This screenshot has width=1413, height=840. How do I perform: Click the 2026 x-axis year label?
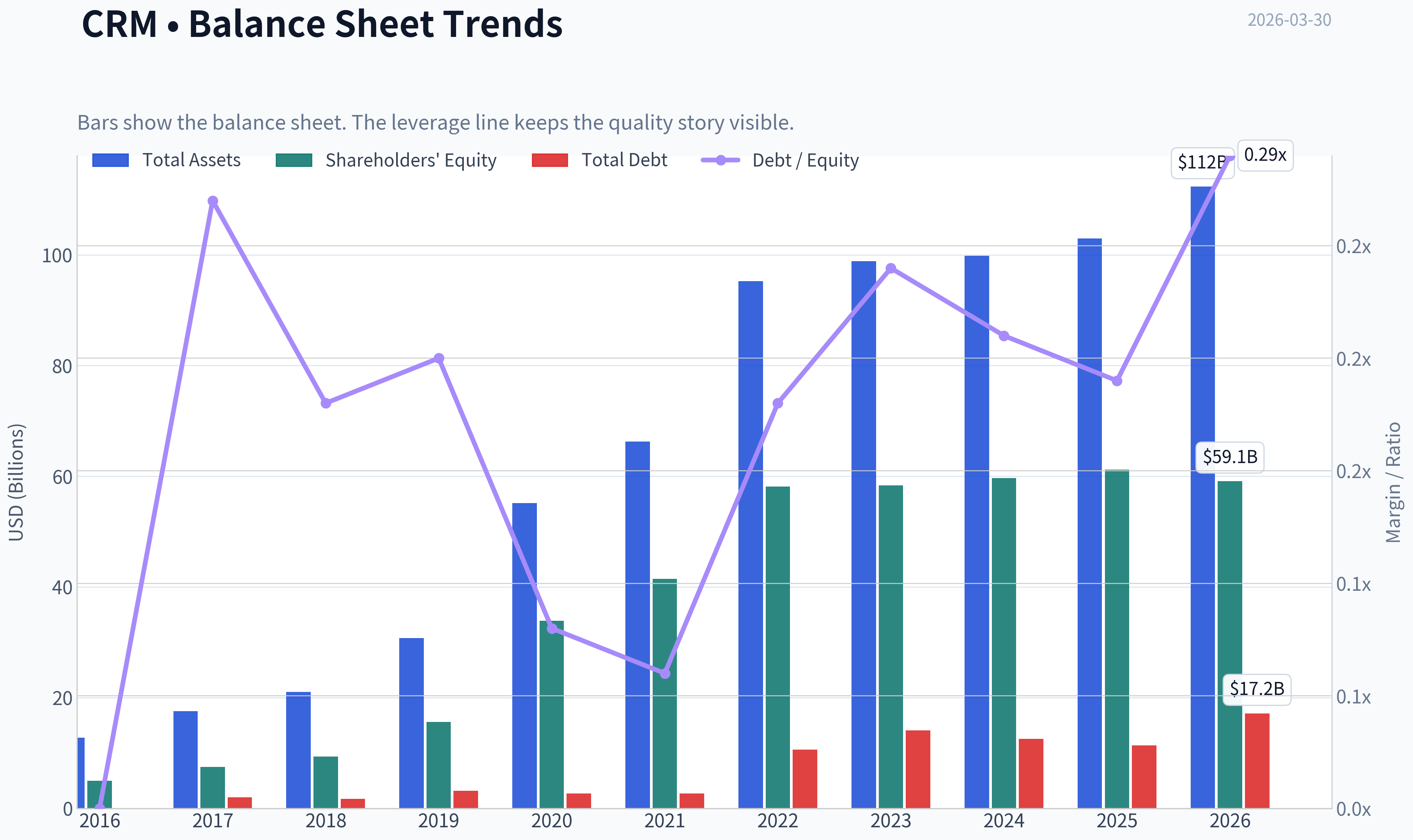click(1230, 821)
